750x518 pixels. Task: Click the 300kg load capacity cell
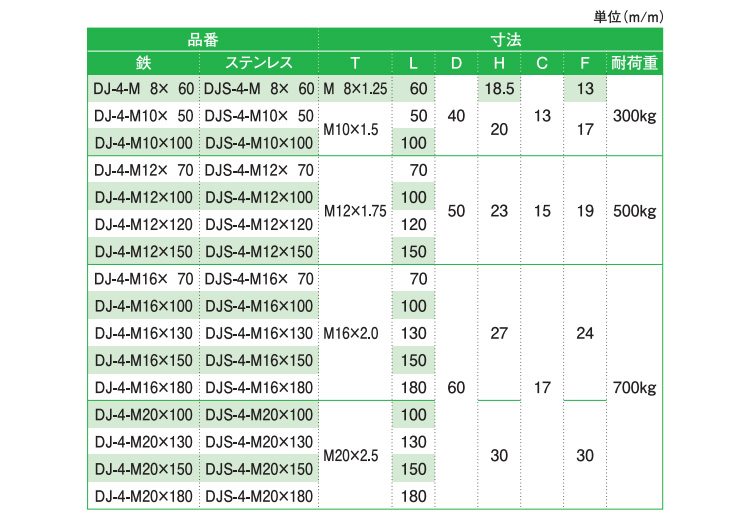pyautogui.click(x=634, y=116)
